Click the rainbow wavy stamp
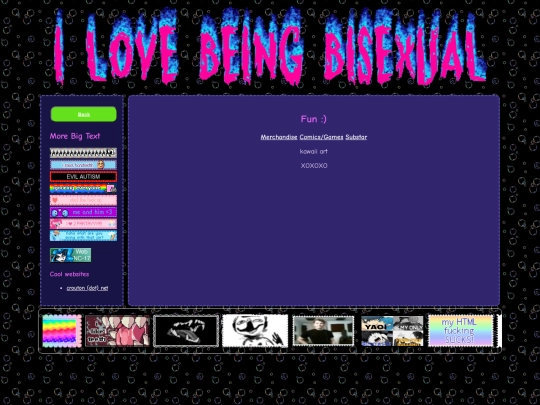This screenshot has height=405, width=540. click(62, 331)
